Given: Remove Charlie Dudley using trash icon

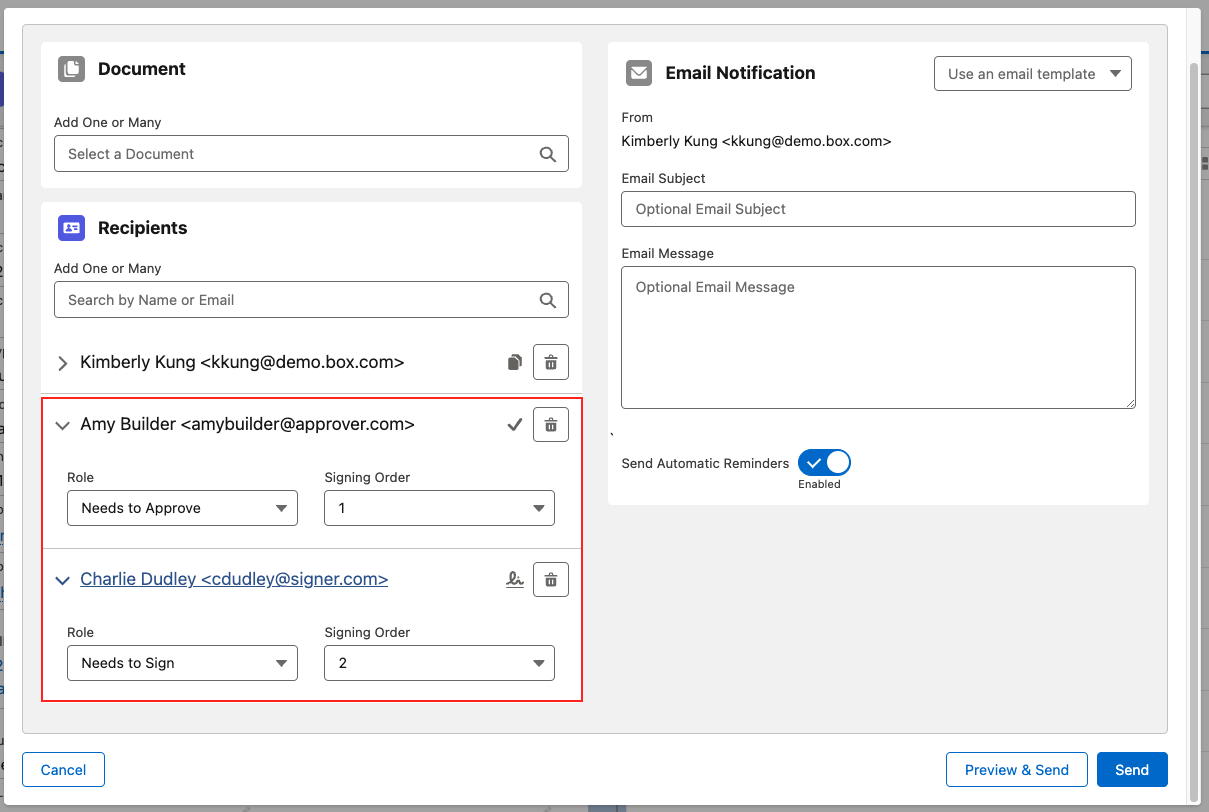Looking at the screenshot, I should click(x=550, y=580).
